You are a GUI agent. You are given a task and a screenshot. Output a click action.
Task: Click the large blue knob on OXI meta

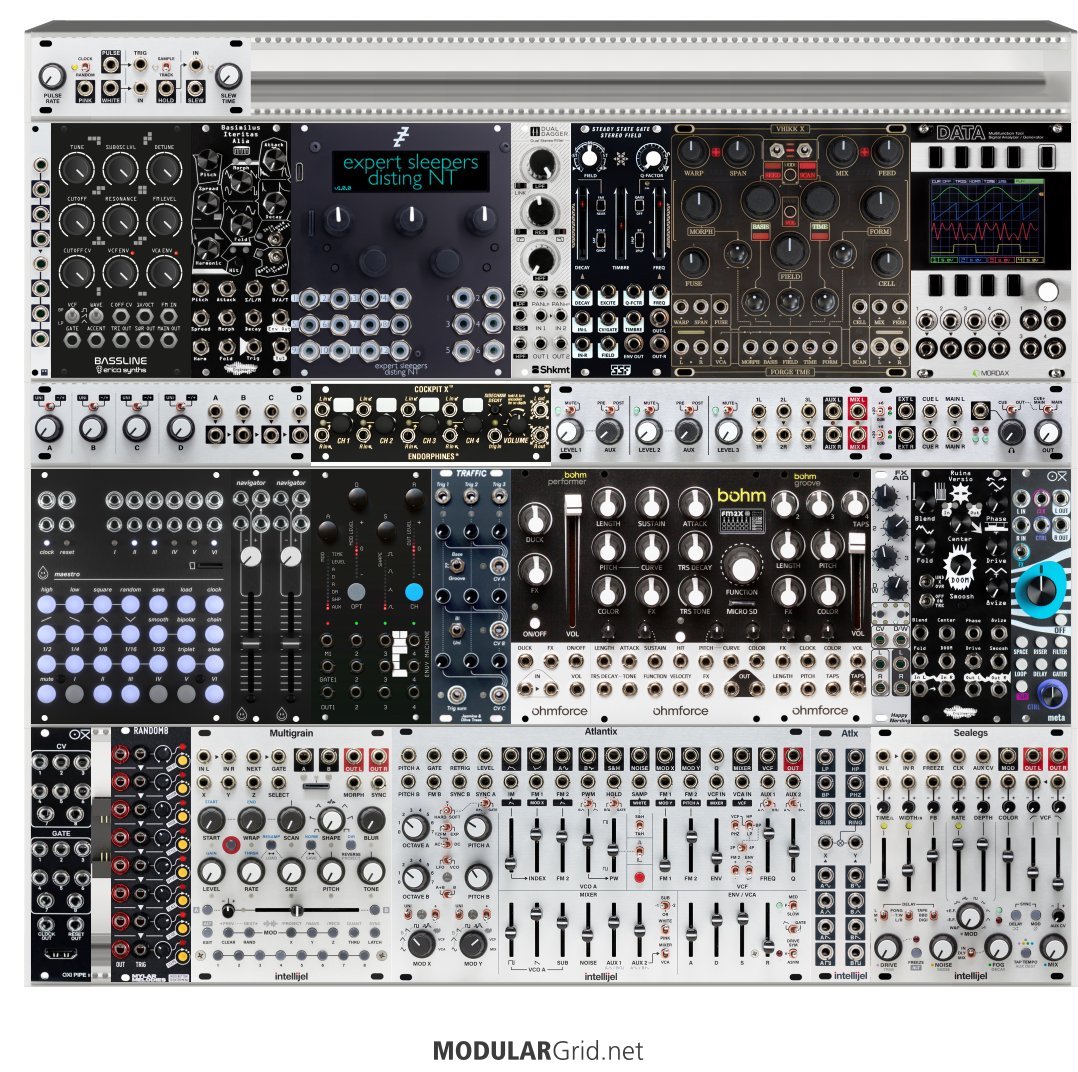point(1043,589)
